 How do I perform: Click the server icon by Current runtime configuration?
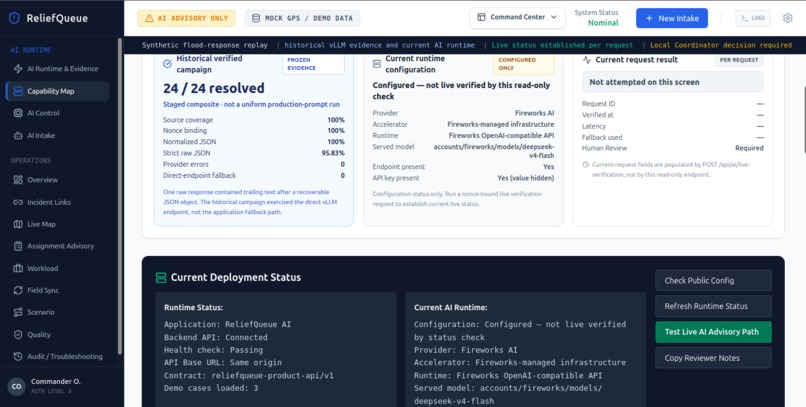click(377, 64)
